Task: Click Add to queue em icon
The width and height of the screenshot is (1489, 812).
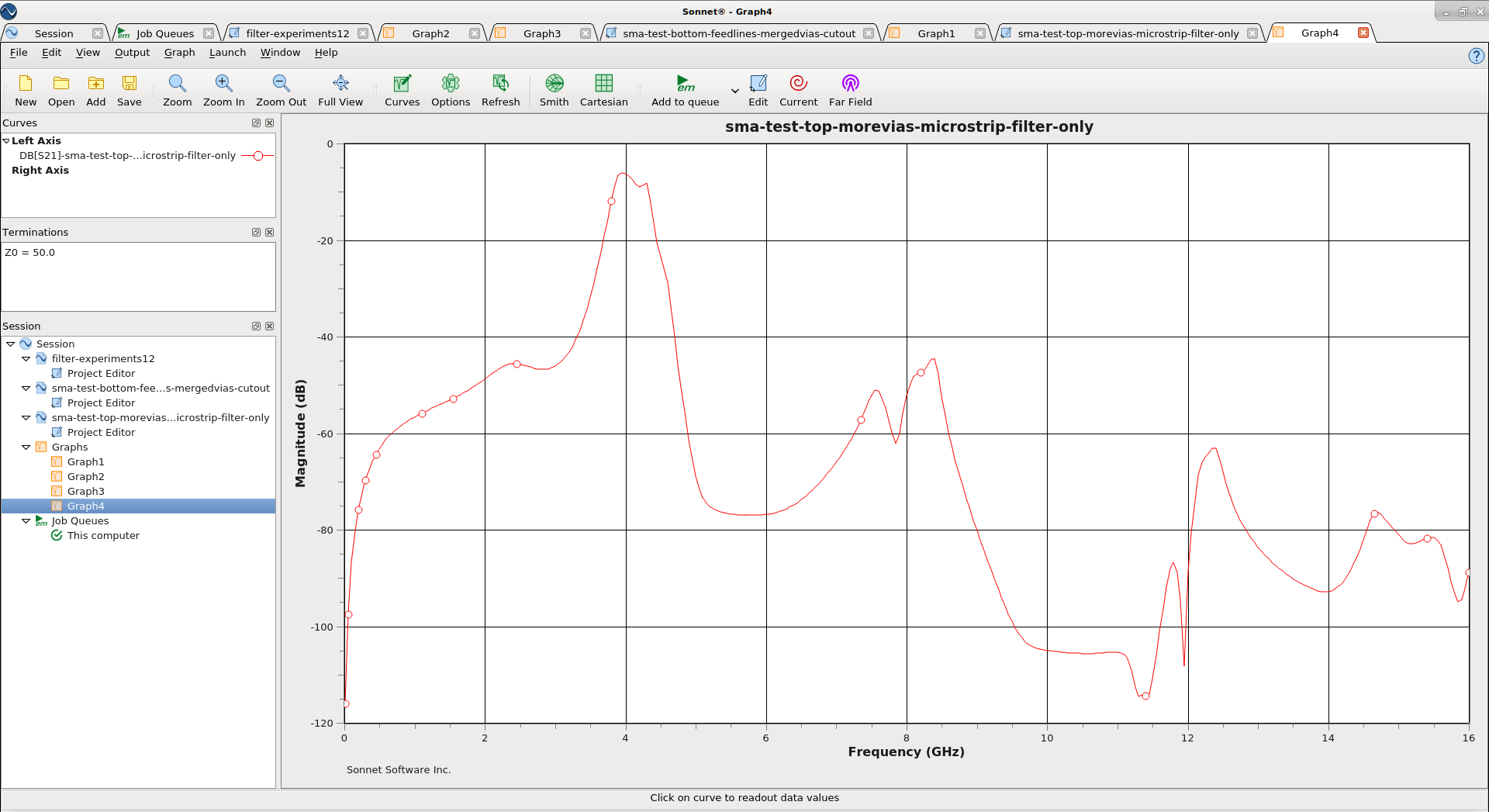Action: 685,83
